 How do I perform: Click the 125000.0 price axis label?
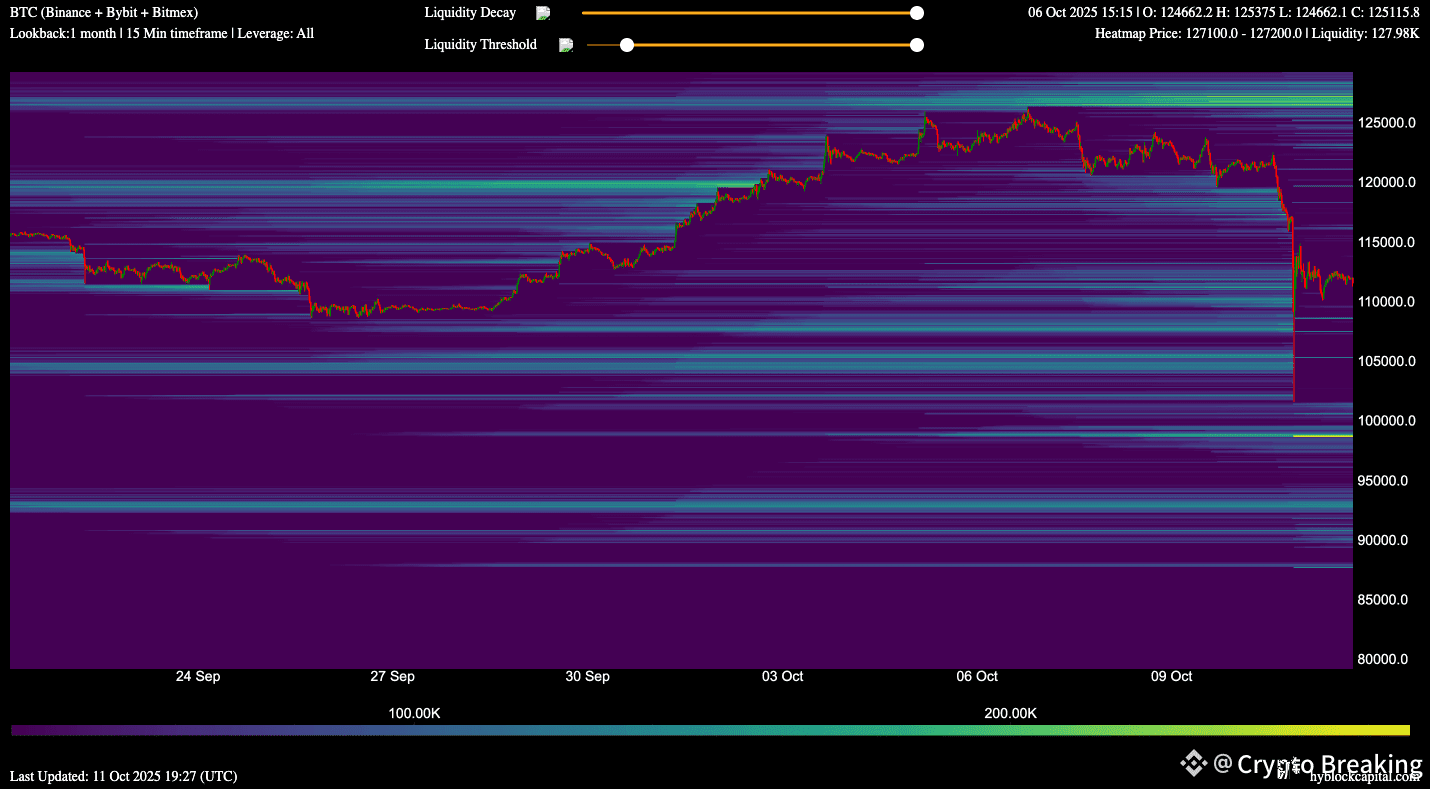click(x=1386, y=123)
